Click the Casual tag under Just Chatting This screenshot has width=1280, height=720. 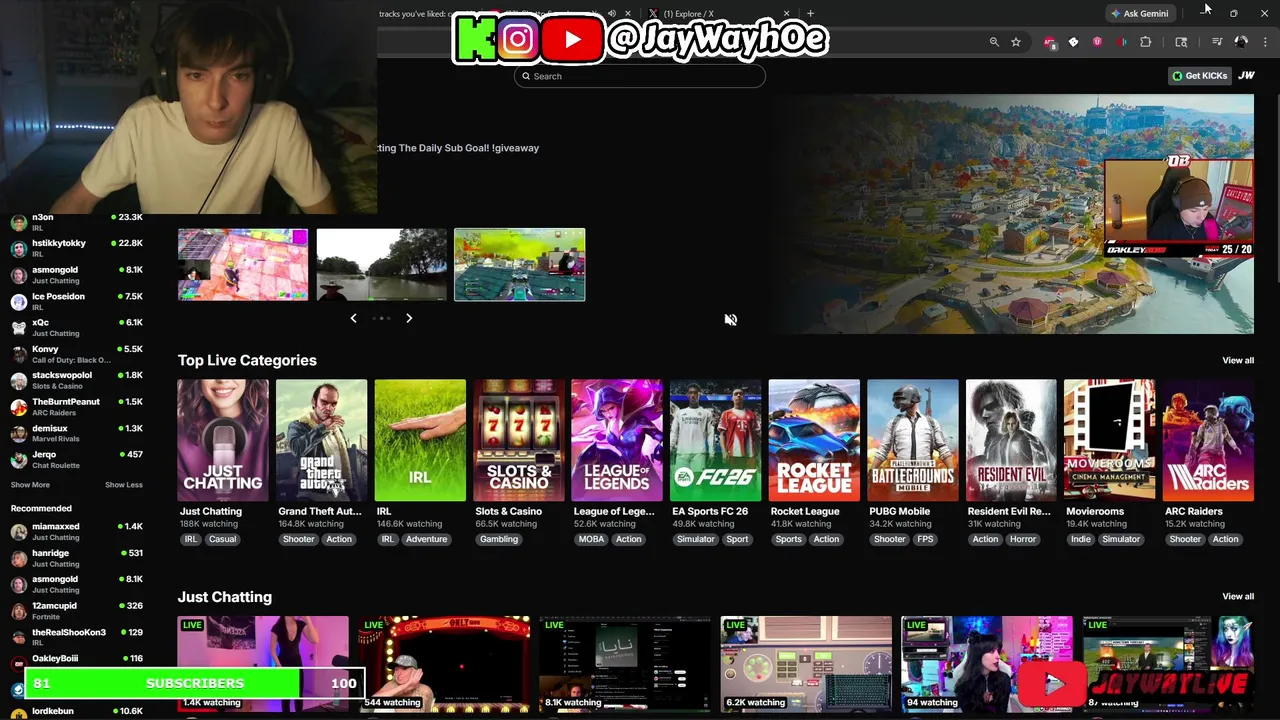tap(222, 539)
